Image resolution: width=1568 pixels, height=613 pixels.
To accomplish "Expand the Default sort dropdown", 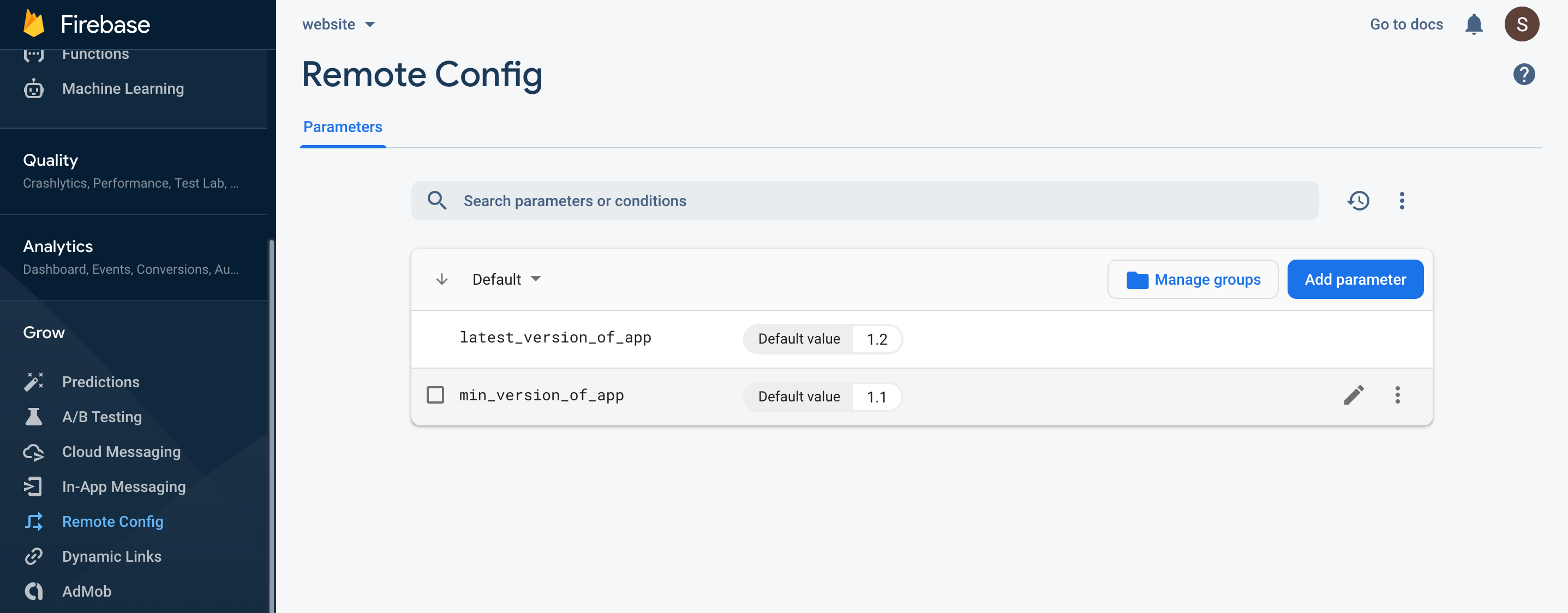I will pos(506,279).
